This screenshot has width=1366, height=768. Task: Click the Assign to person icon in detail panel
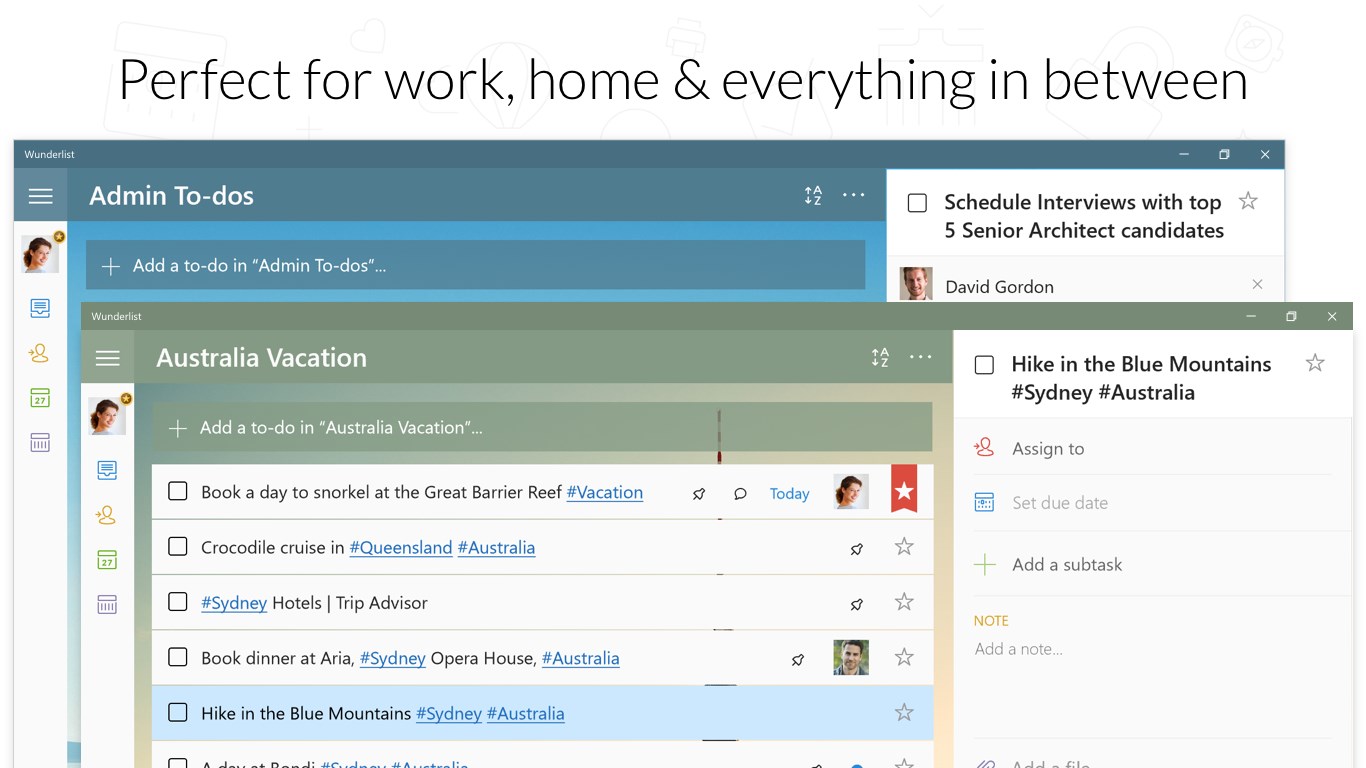click(984, 448)
